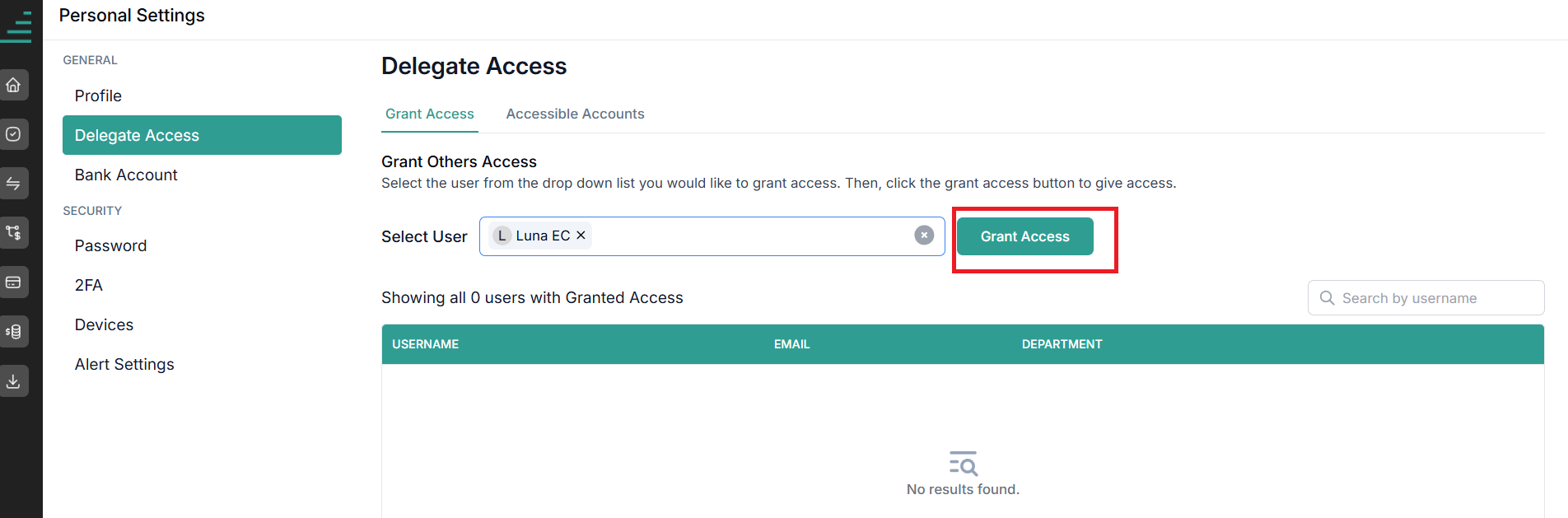Open the coins stack sidebar icon
The height and width of the screenshot is (518, 1568).
(x=14, y=332)
